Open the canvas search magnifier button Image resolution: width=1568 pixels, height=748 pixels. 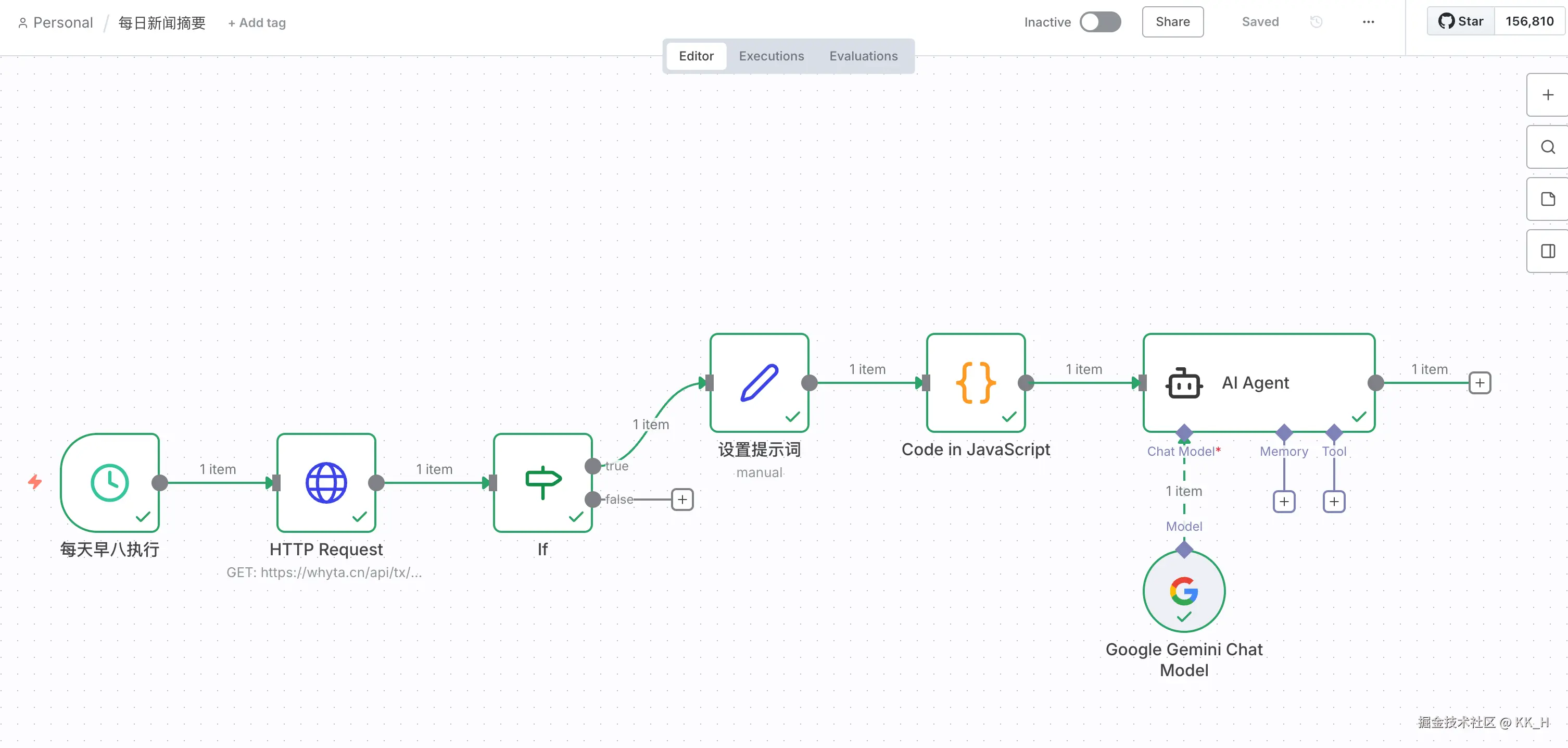coord(1548,147)
